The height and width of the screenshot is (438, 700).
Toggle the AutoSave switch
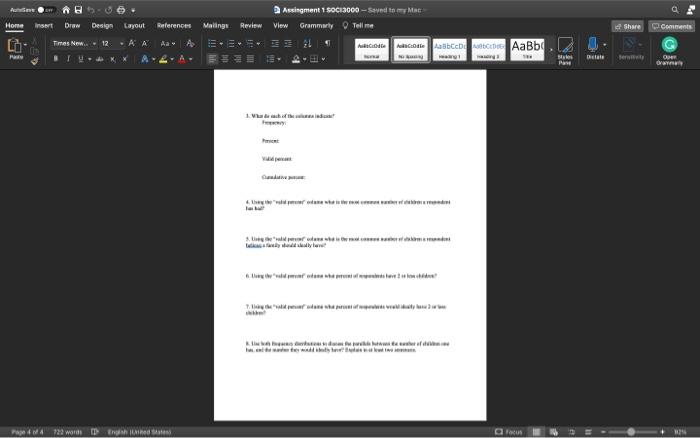click(x=46, y=10)
